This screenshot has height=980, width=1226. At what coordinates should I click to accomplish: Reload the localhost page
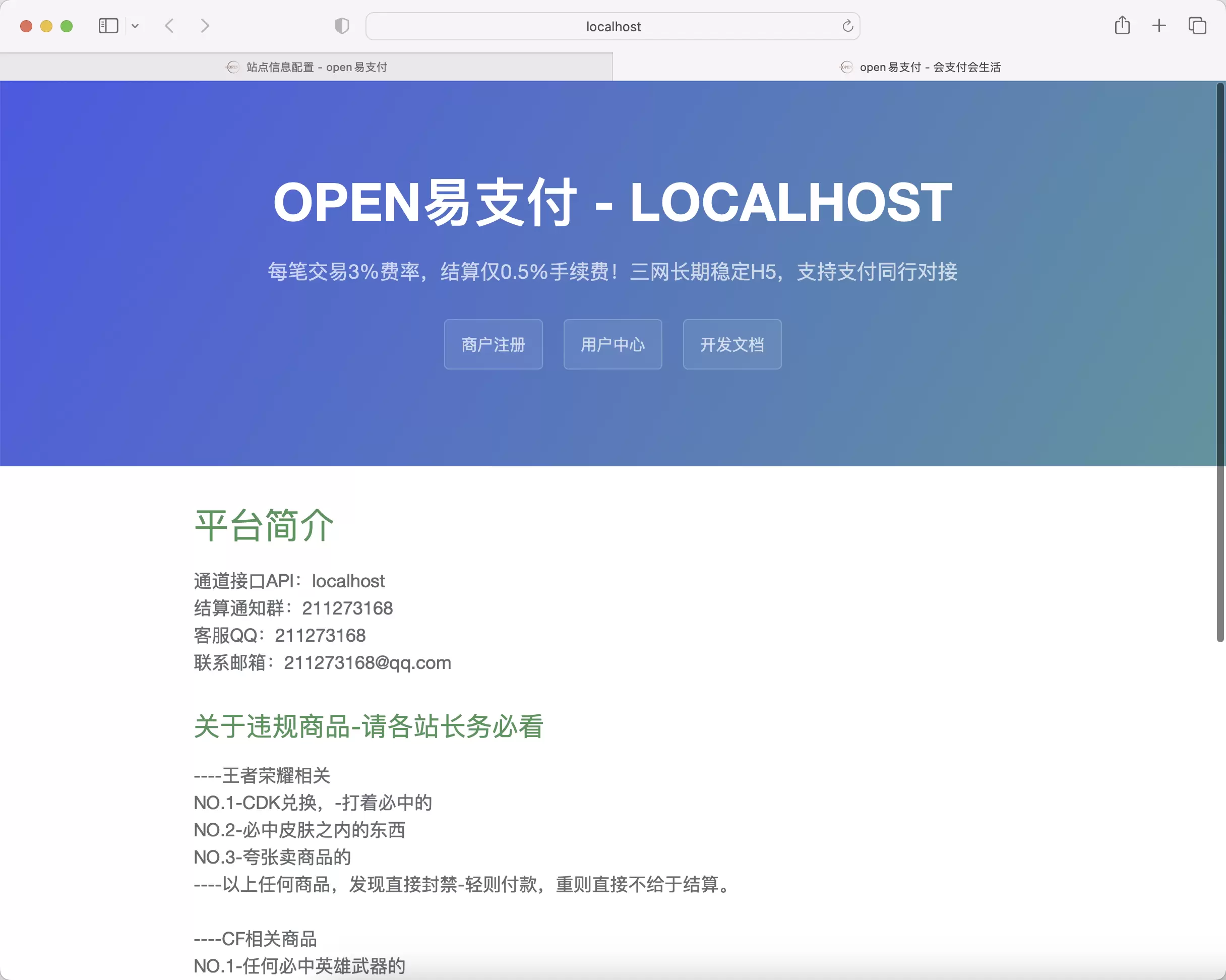[847, 26]
